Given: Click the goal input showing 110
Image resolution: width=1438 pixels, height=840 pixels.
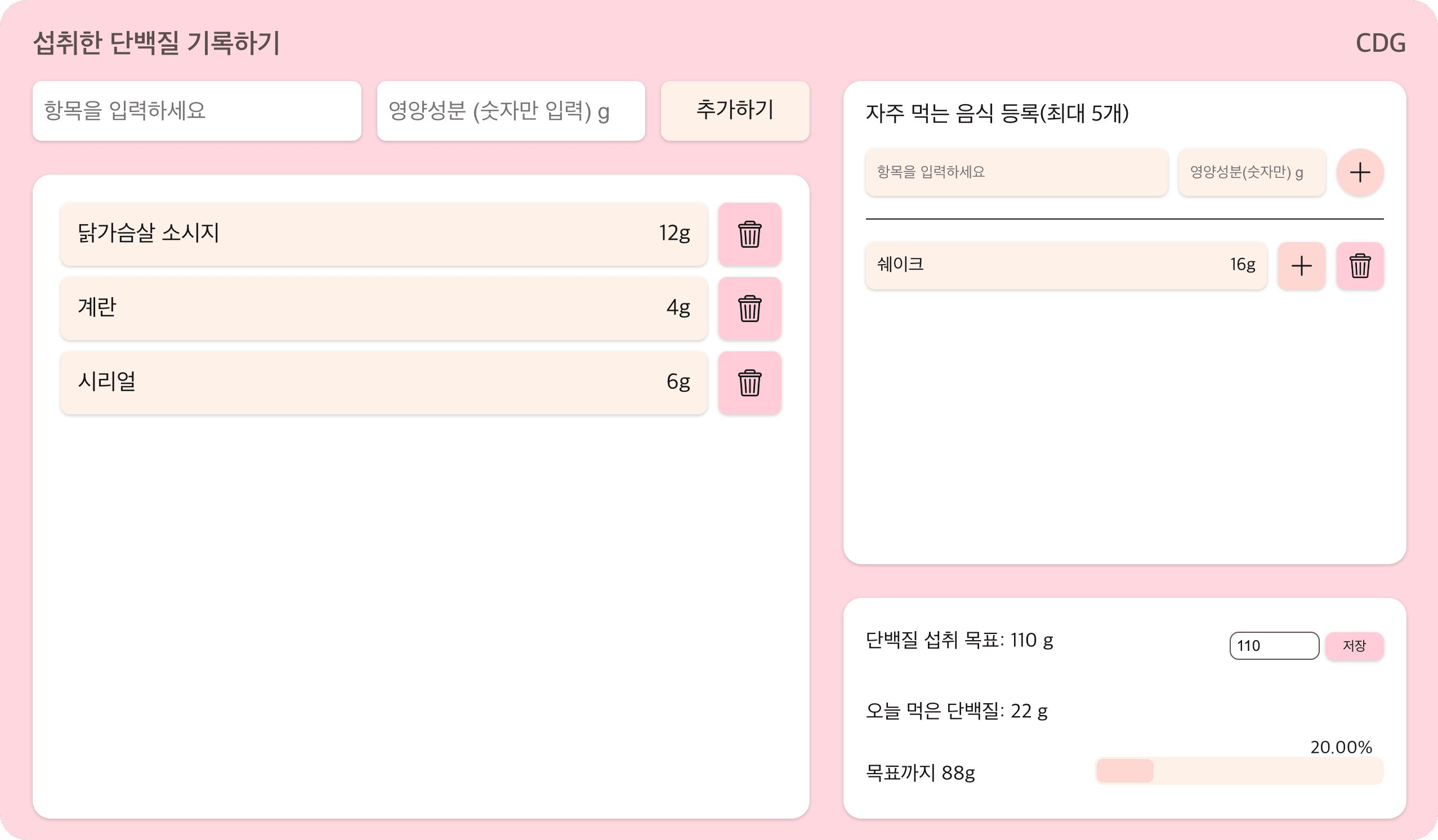Looking at the screenshot, I should point(1274,646).
